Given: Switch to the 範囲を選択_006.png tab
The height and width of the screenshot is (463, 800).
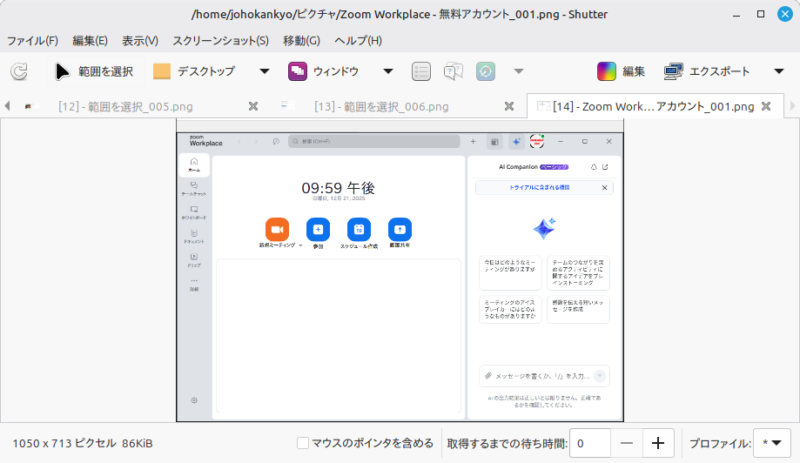Looking at the screenshot, I should pyautogui.click(x=381, y=106).
